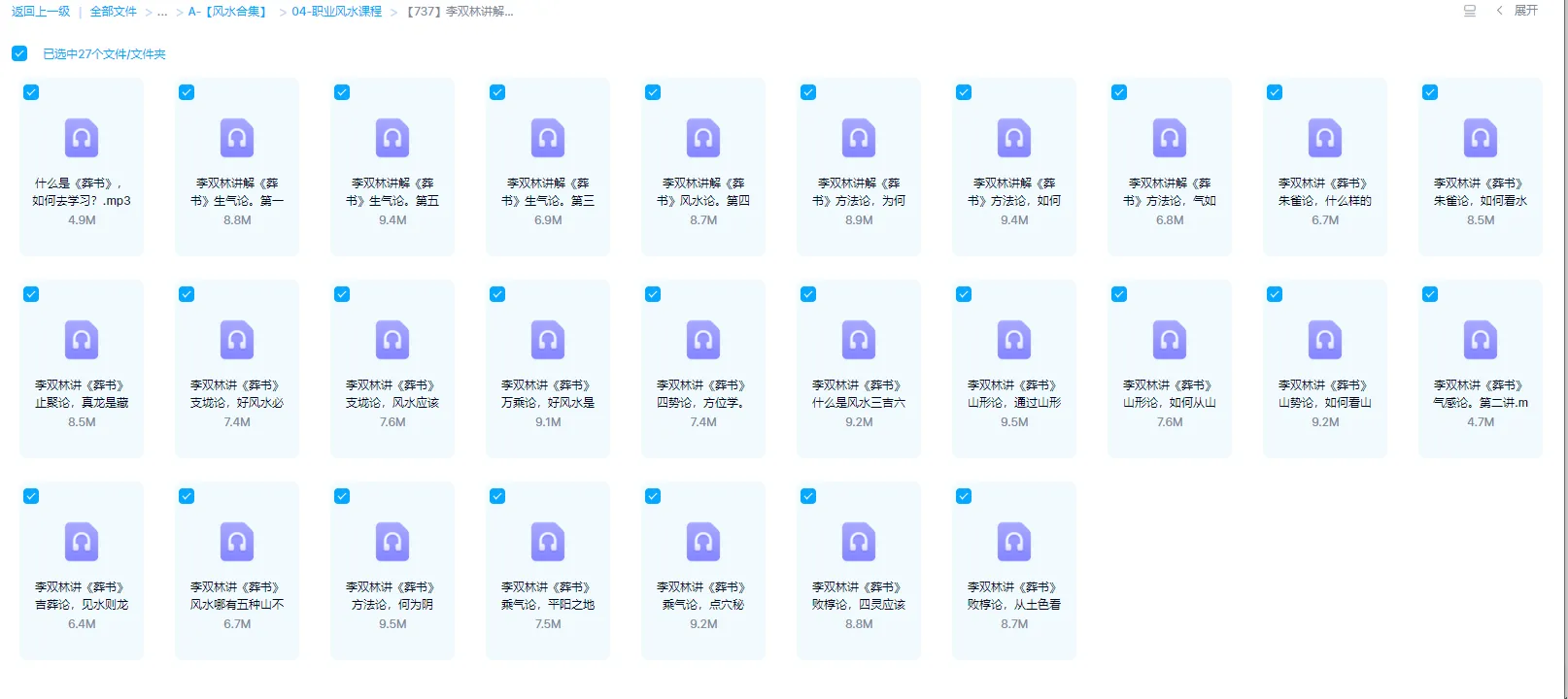Click audio icon for 方法论，气如 file

[1170, 138]
